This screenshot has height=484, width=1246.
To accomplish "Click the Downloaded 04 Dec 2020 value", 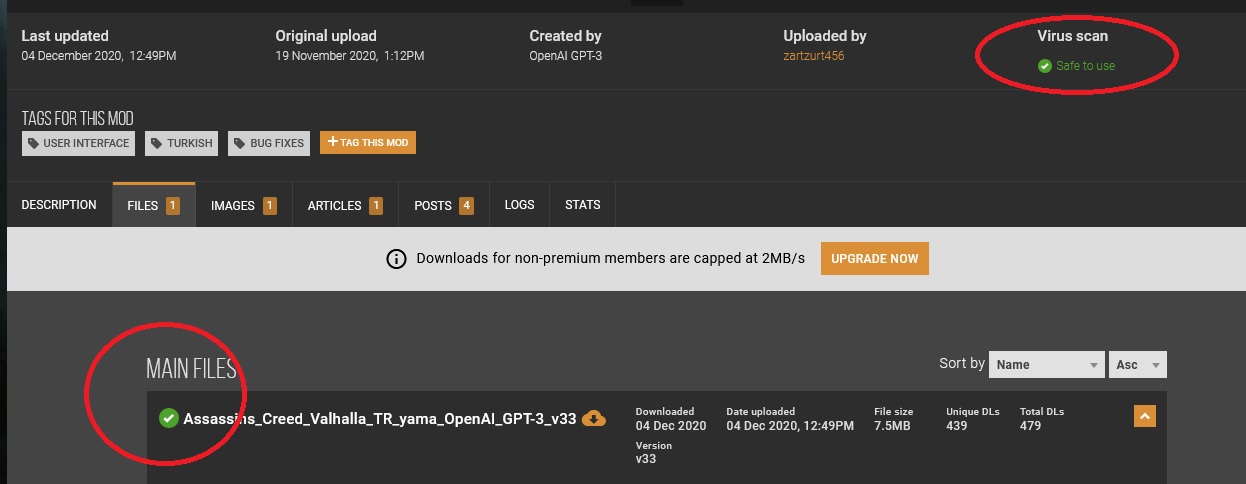I will coord(671,426).
